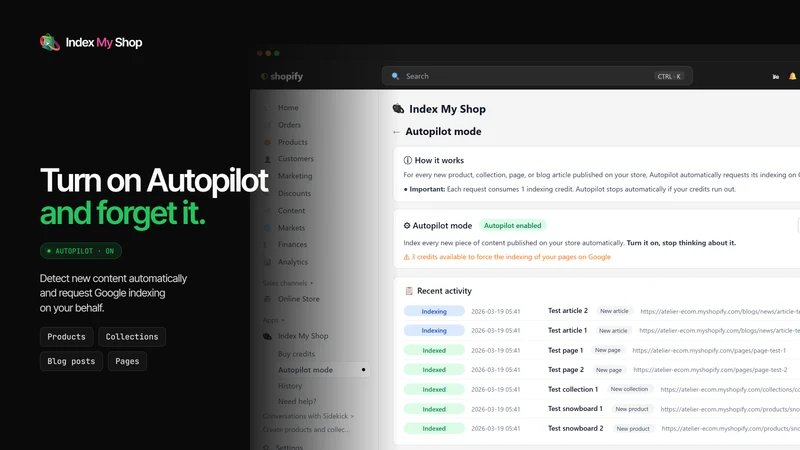The width and height of the screenshot is (800, 450).
Task: Open the notifications bell icon
Action: click(792, 76)
